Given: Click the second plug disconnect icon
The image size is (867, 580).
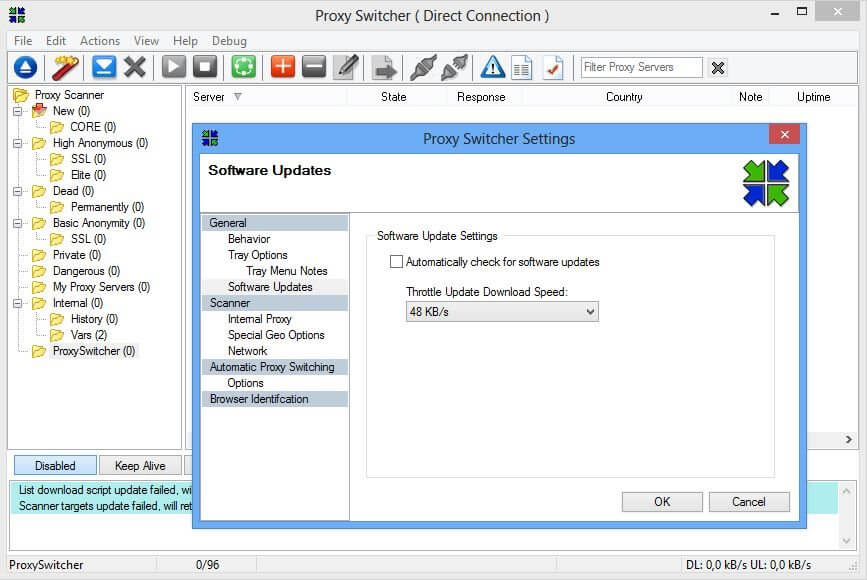Looking at the screenshot, I should point(455,67).
